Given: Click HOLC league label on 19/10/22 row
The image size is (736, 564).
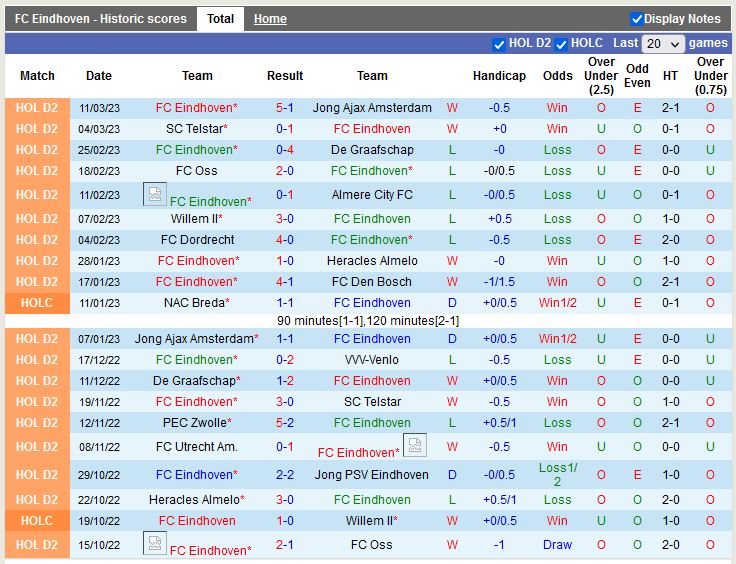Looking at the screenshot, I should coord(37,521).
